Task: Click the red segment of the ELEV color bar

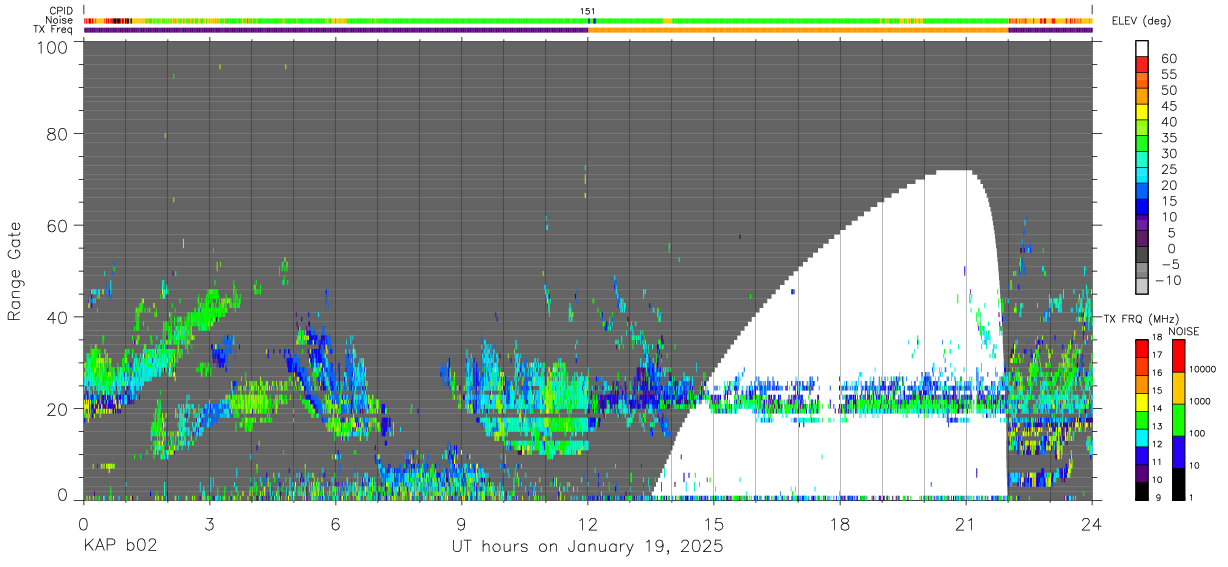Action: point(1141,66)
